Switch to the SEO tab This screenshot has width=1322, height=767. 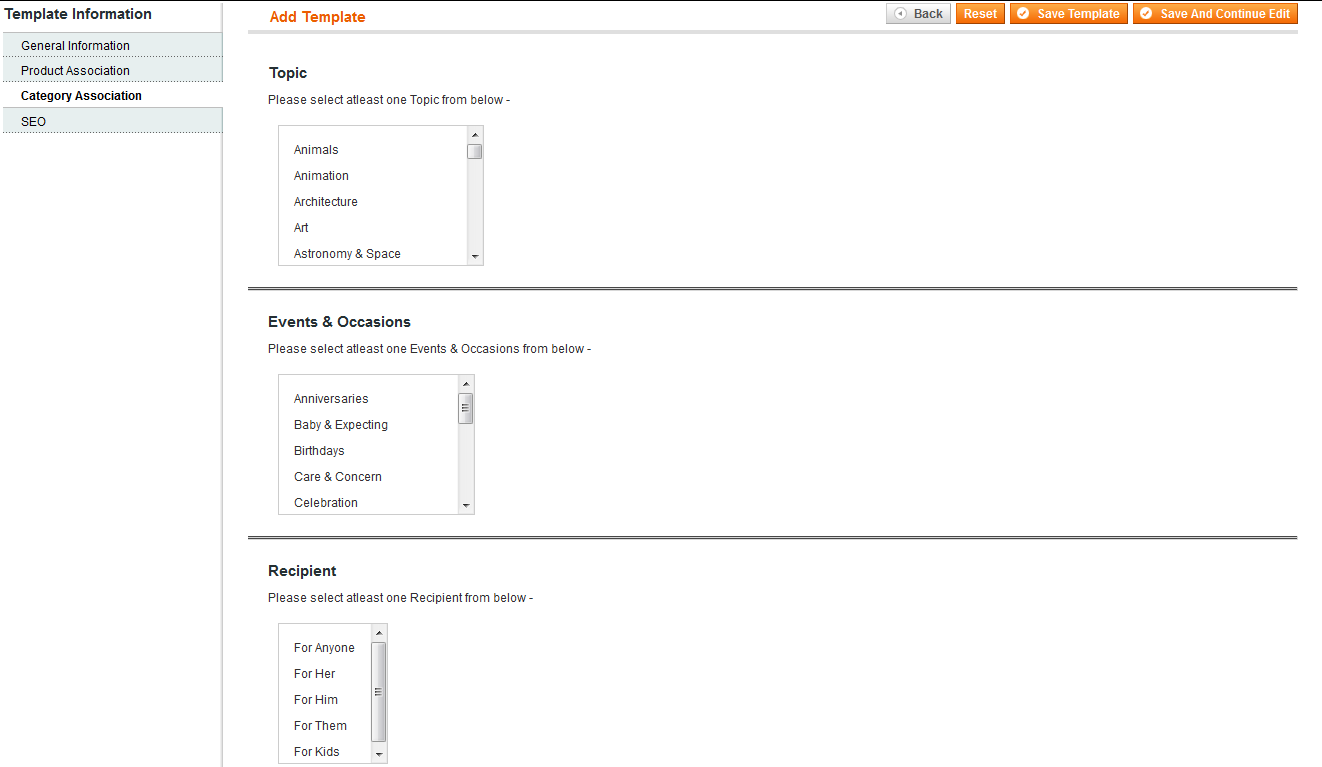(x=112, y=121)
